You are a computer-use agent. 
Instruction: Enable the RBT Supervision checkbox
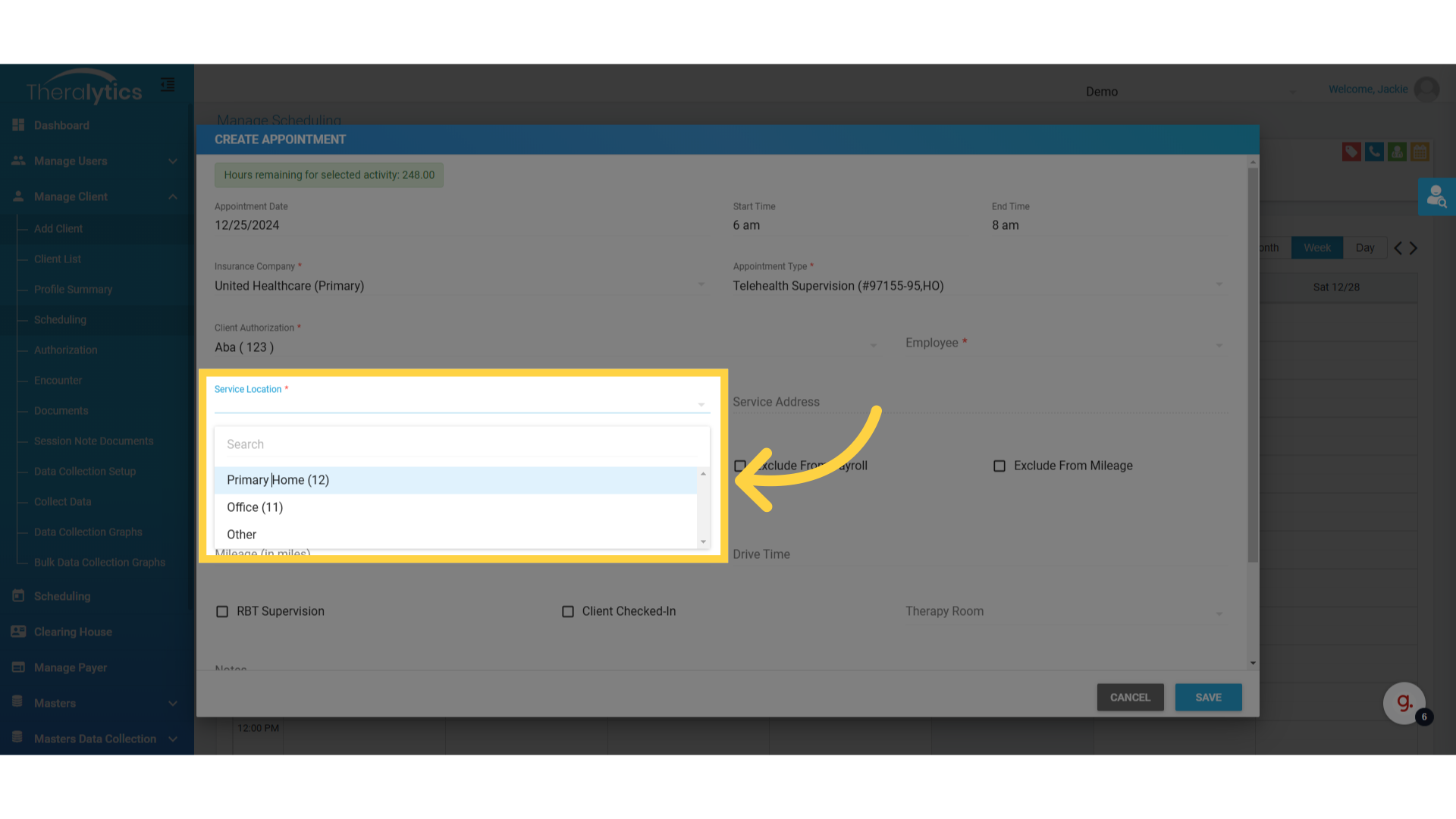[x=222, y=611]
